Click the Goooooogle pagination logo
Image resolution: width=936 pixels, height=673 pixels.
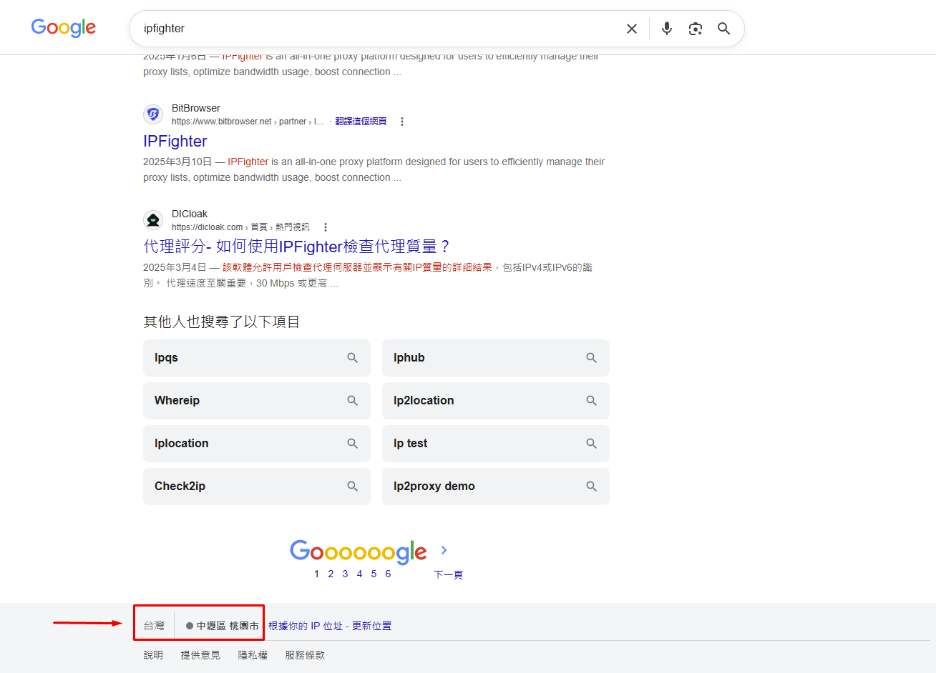[358, 552]
